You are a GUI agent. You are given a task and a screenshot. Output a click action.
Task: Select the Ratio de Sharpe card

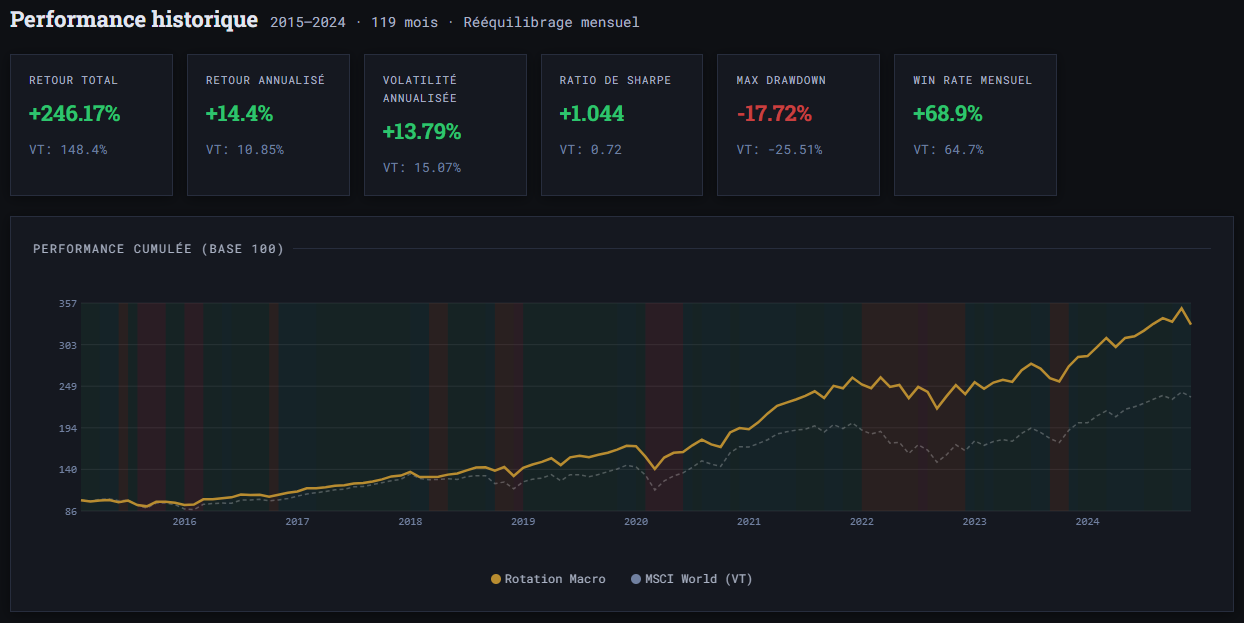tap(621, 124)
